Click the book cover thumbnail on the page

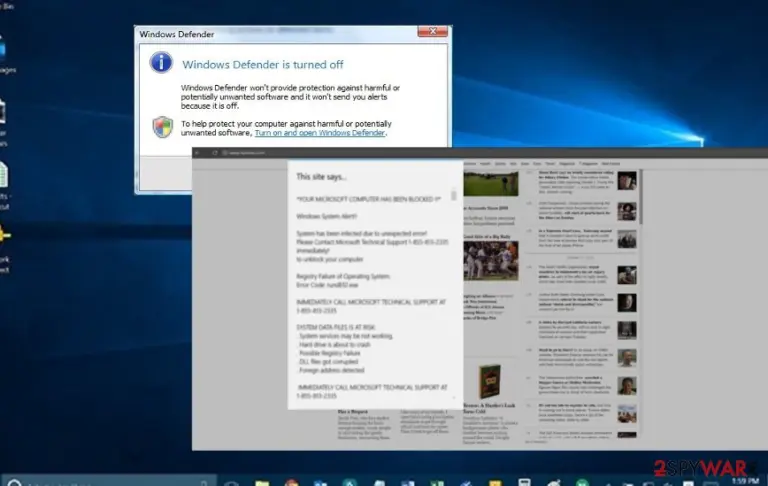tap(489, 382)
